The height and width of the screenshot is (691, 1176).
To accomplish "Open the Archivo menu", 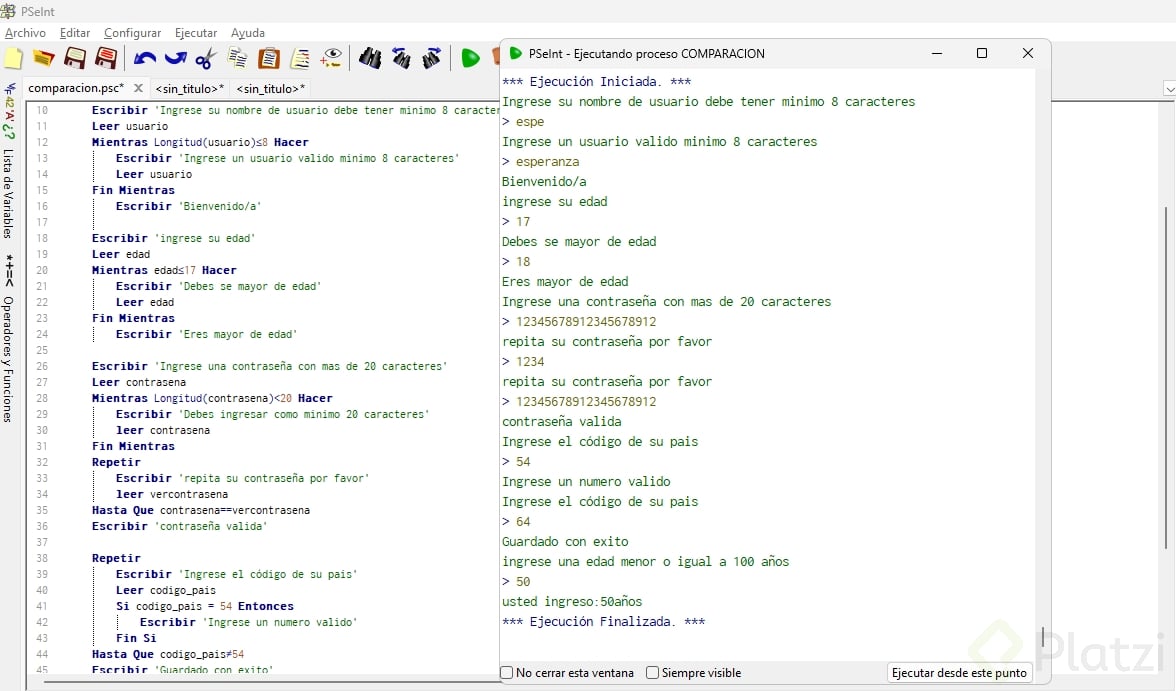I will (26, 33).
